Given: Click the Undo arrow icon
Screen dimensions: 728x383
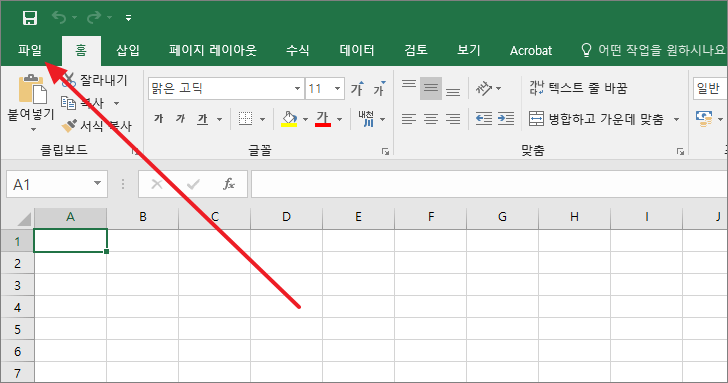Looking at the screenshot, I should [x=59, y=18].
